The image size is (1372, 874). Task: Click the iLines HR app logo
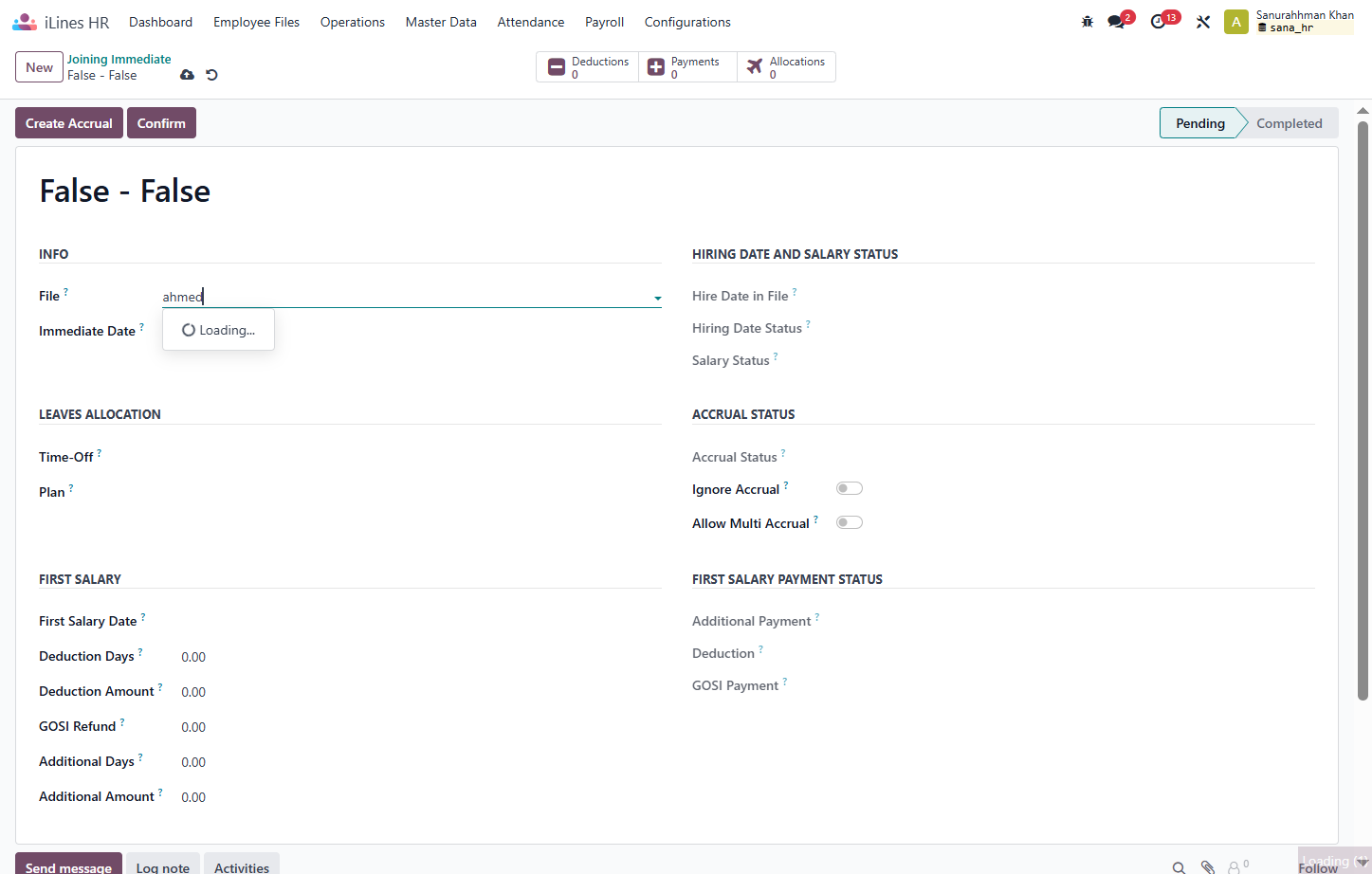coord(25,22)
